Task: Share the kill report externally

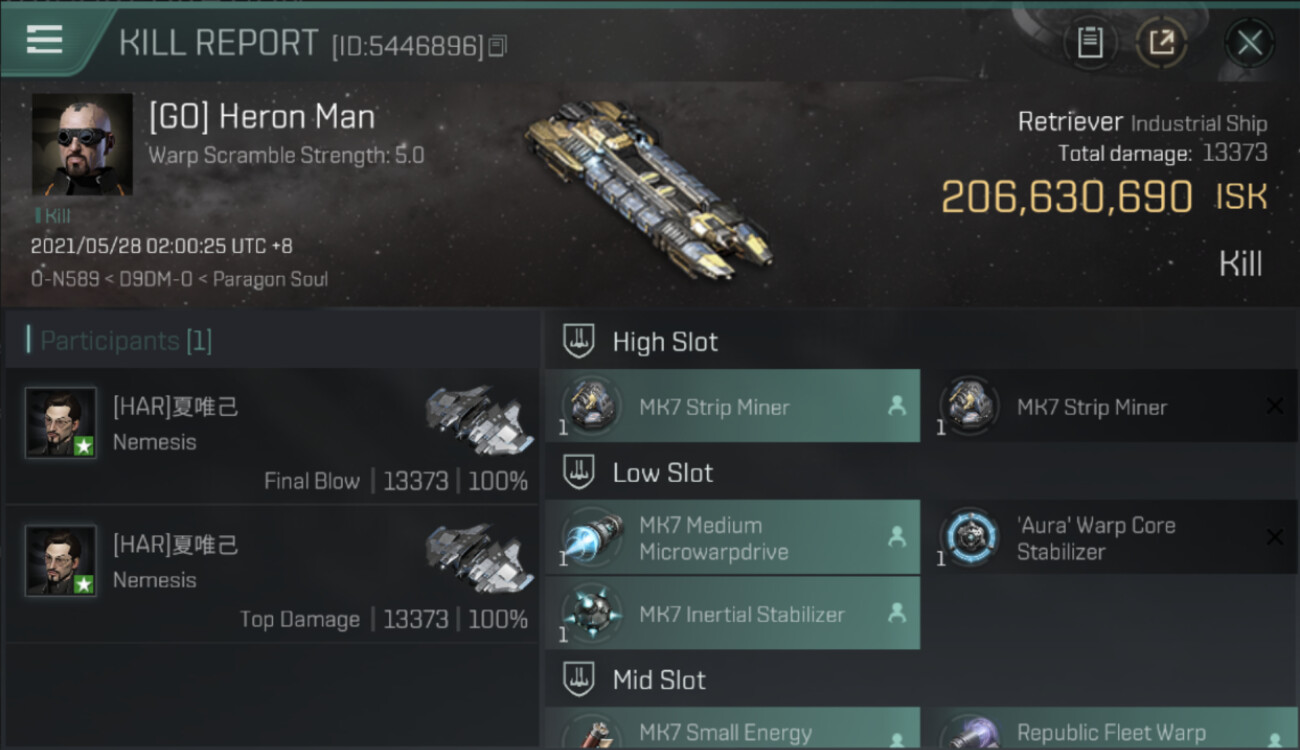Action: [x=1162, y=42]
